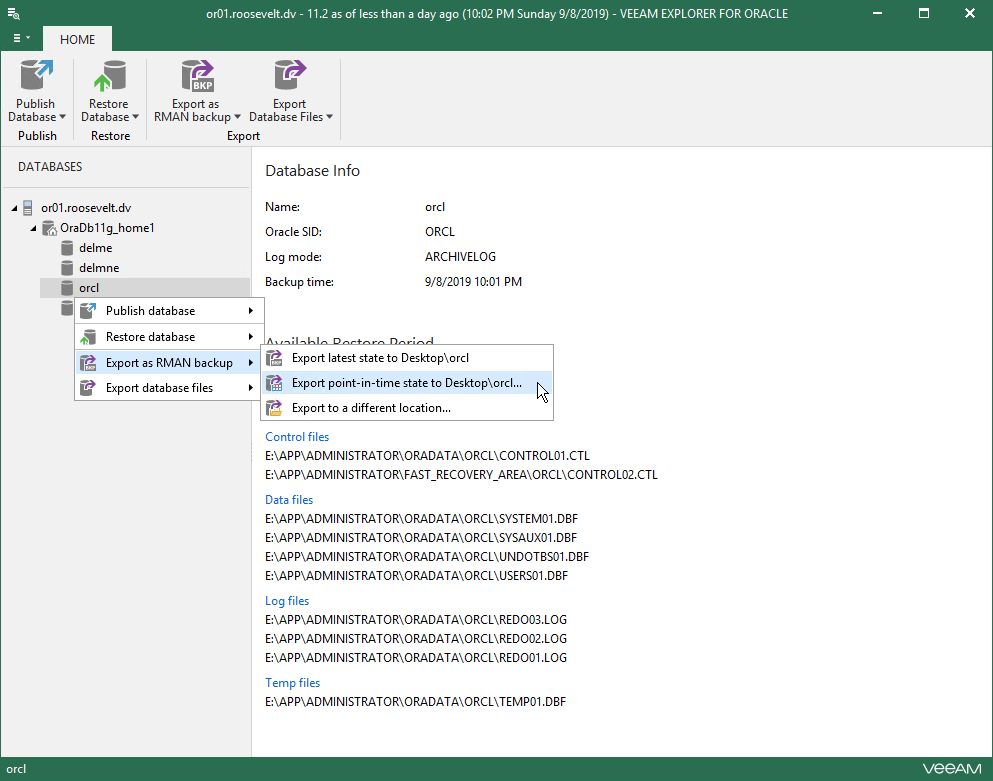Click the Export latest state submenu icon
Viewport: 993px width, 781px height.
point(274,359)
